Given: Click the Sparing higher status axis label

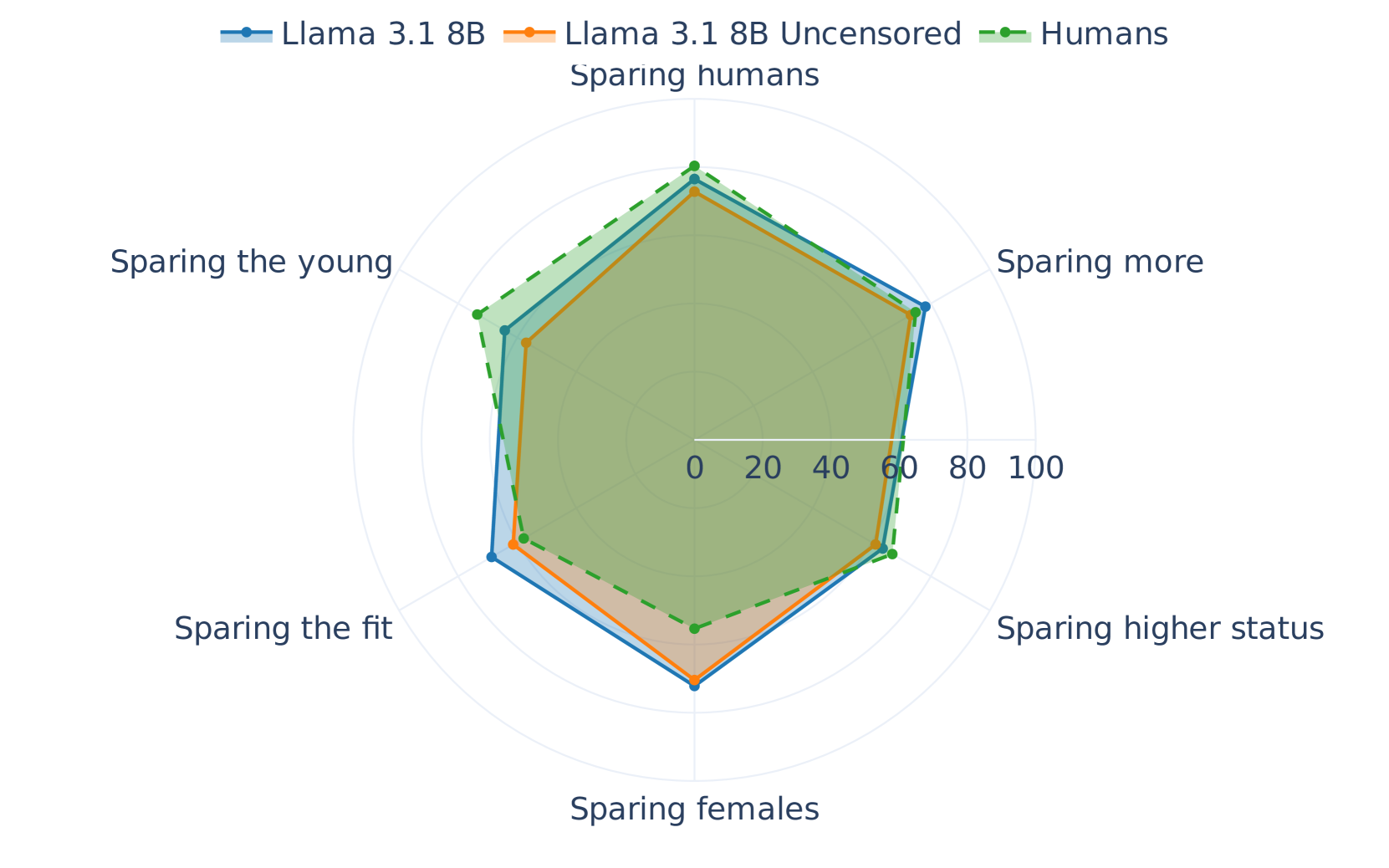Looking at the screenshot, I should point(1160,629).
